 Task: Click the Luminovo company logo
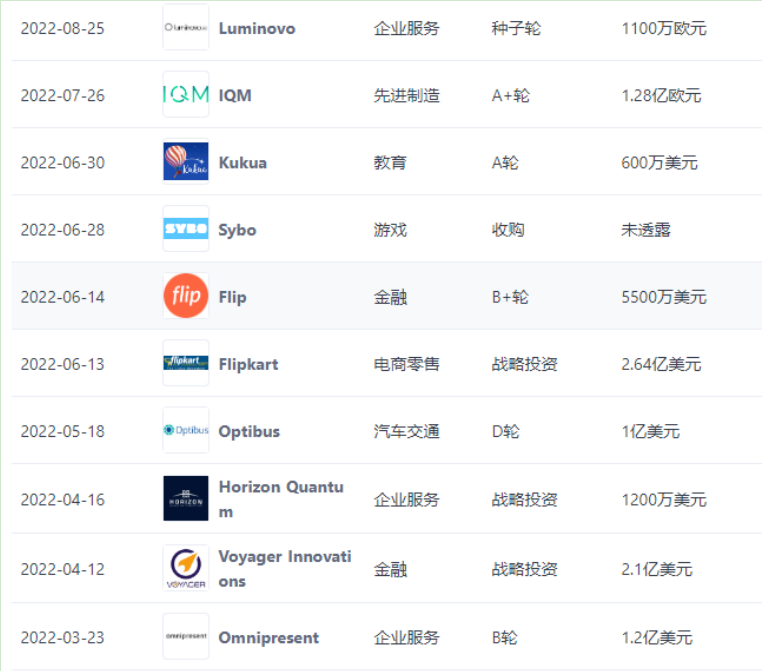[x=186, y=27]
